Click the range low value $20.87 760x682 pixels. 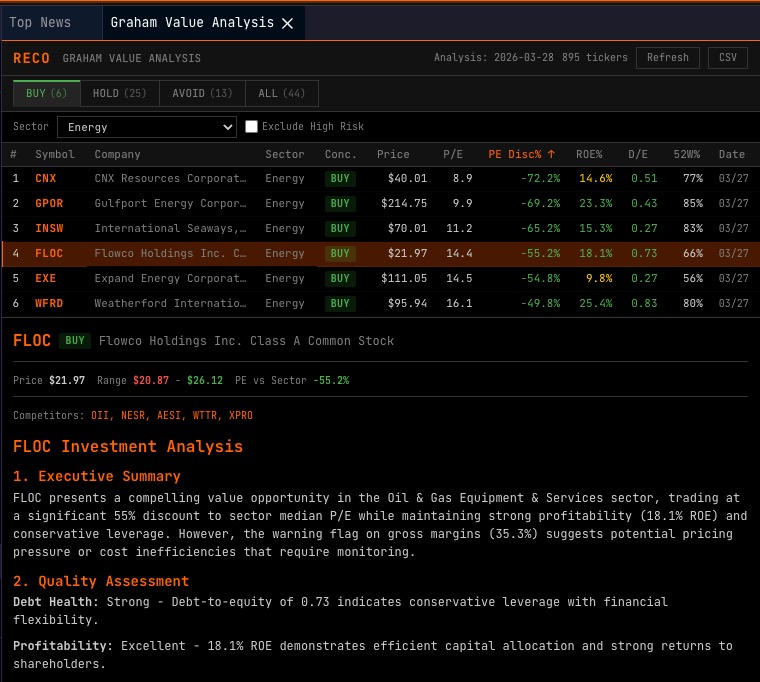pyautogui.click(x=151, y=381)
